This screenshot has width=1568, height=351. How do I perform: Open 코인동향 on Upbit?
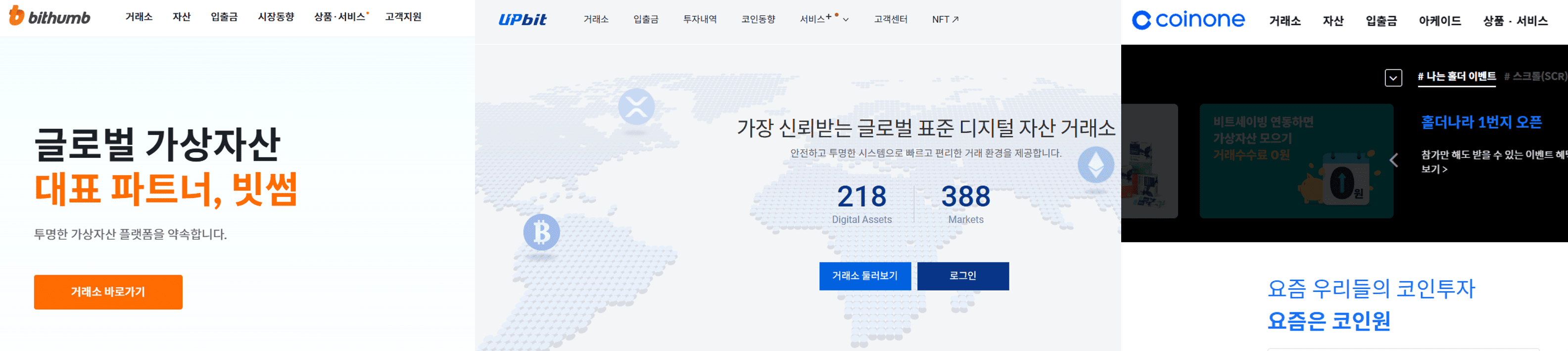(x=758, y=19)
